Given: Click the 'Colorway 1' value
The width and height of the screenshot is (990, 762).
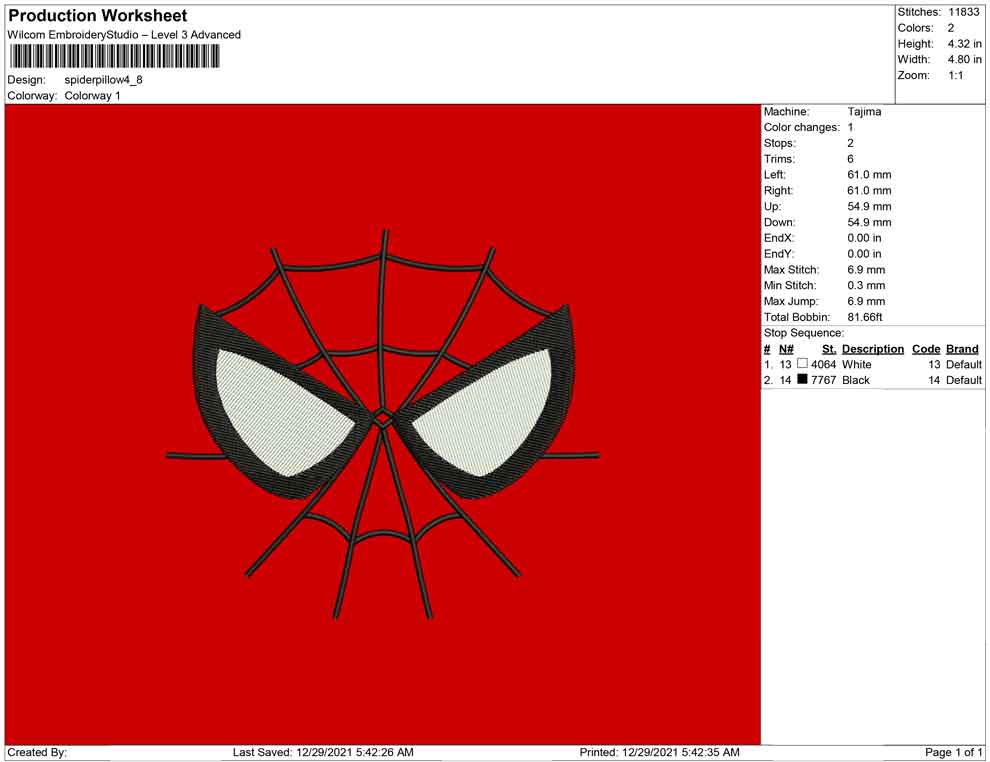Looking at the screenshot, I should tap(92, 95).
